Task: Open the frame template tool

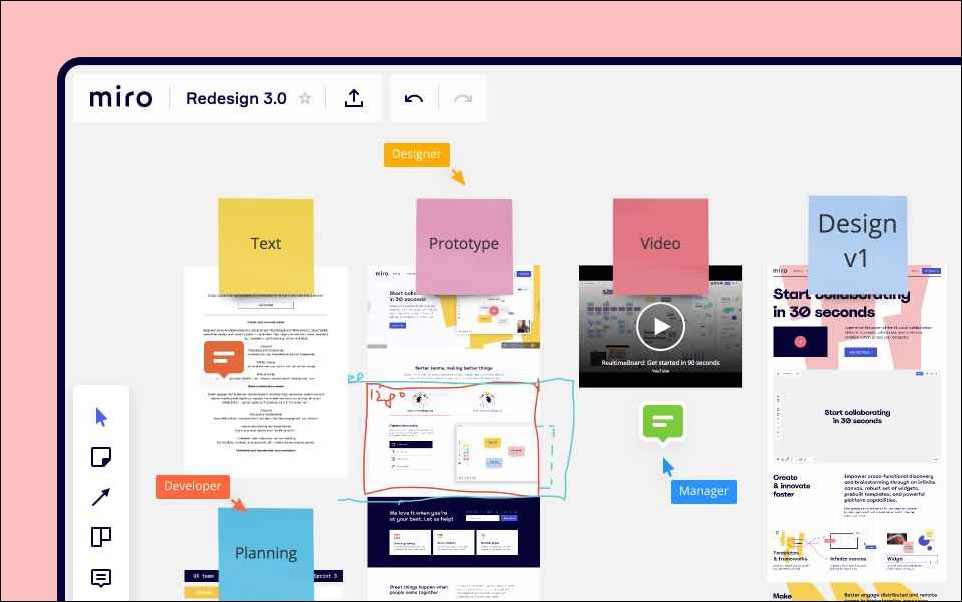Action: (101, 537)
